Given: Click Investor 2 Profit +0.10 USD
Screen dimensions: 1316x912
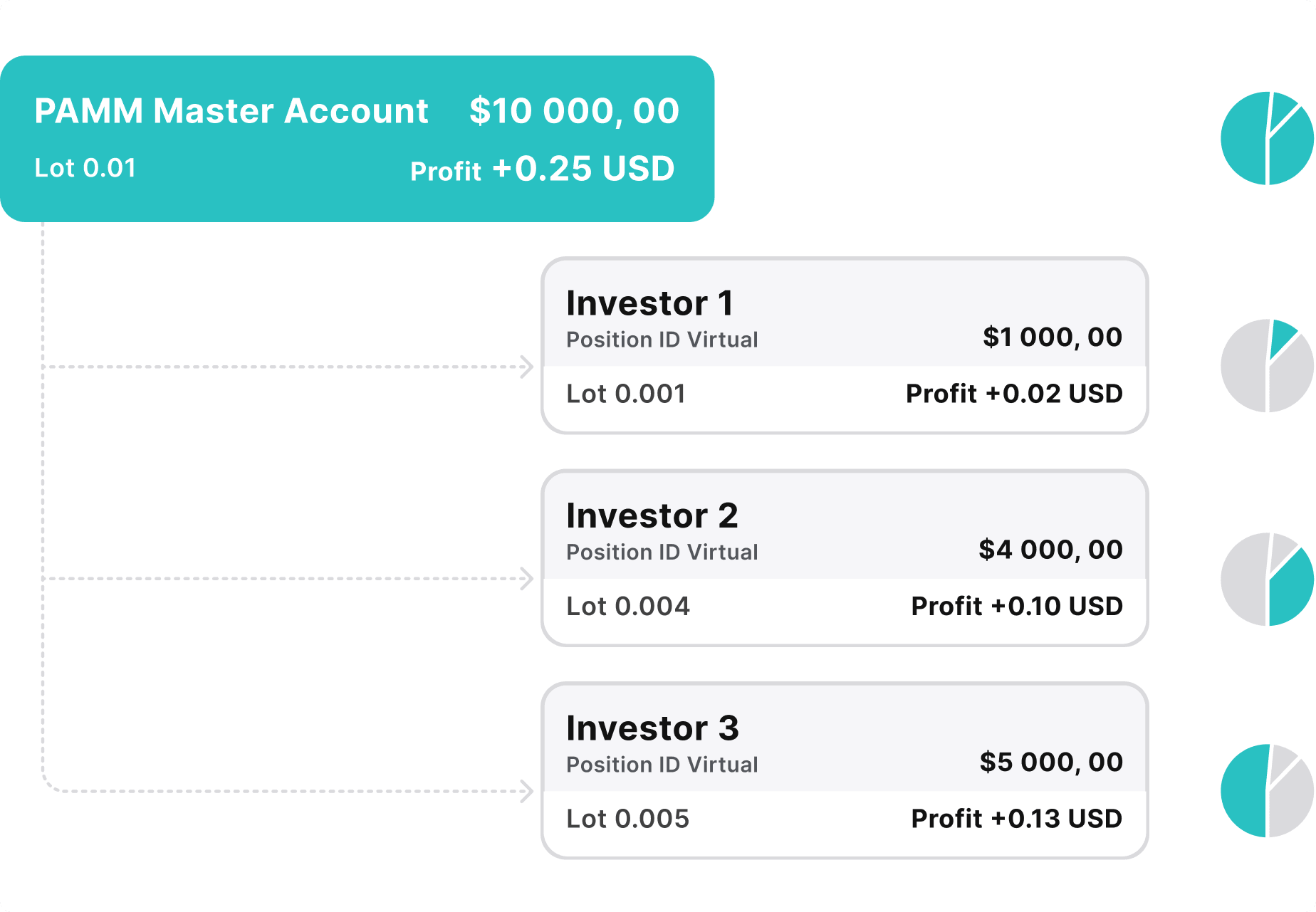Looking at the screenshot, I should 1016,606.
